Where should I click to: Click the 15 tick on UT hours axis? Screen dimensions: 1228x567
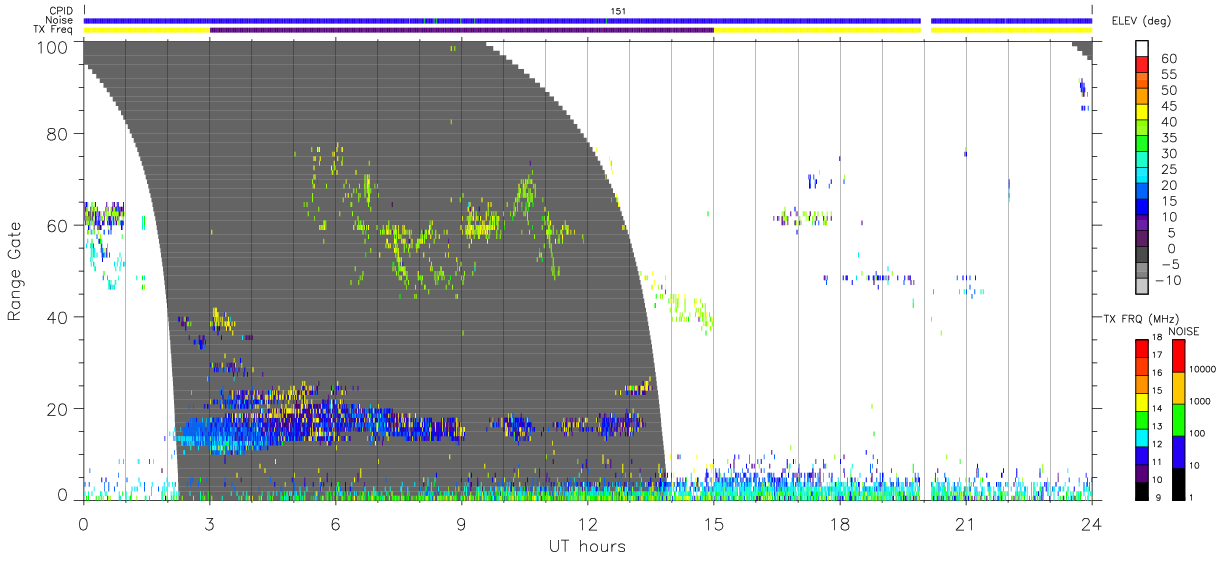tap(714, 523)
